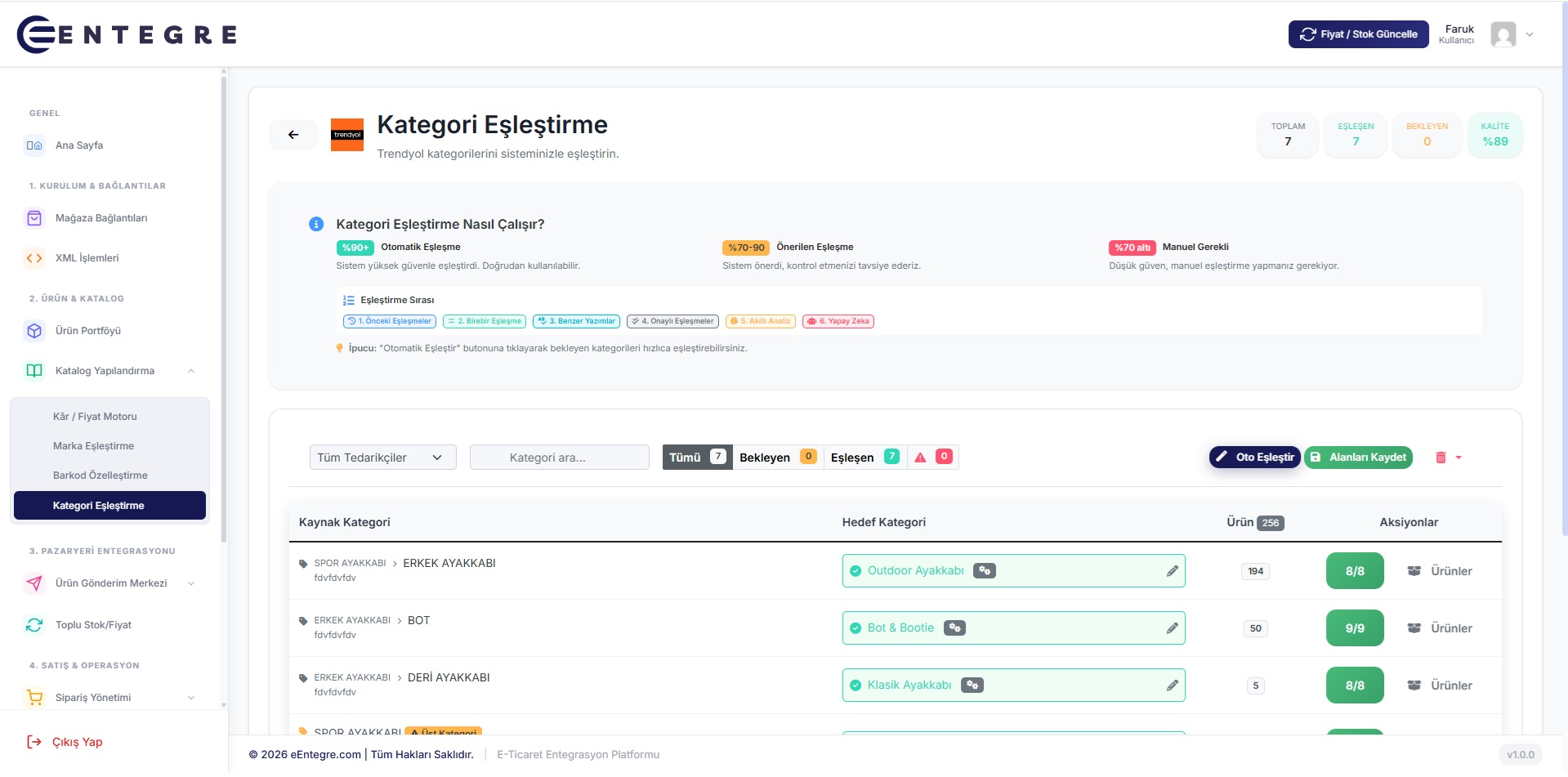Screen dimensions: 1568x777
Task: Click the Katalog Yapılandırma book icon
Action: [x=34, y=371]
